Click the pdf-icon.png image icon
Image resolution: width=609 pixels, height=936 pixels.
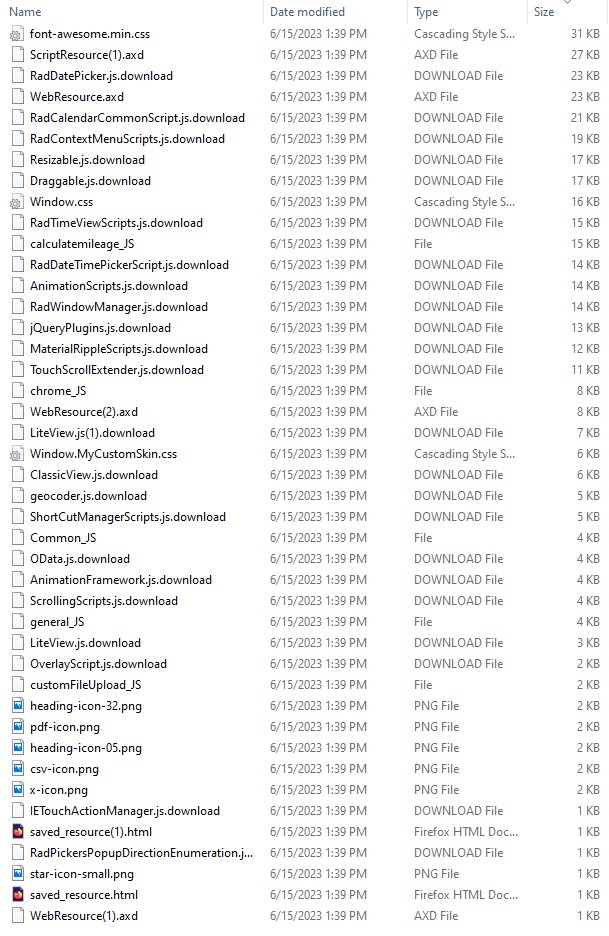(17, 727)
